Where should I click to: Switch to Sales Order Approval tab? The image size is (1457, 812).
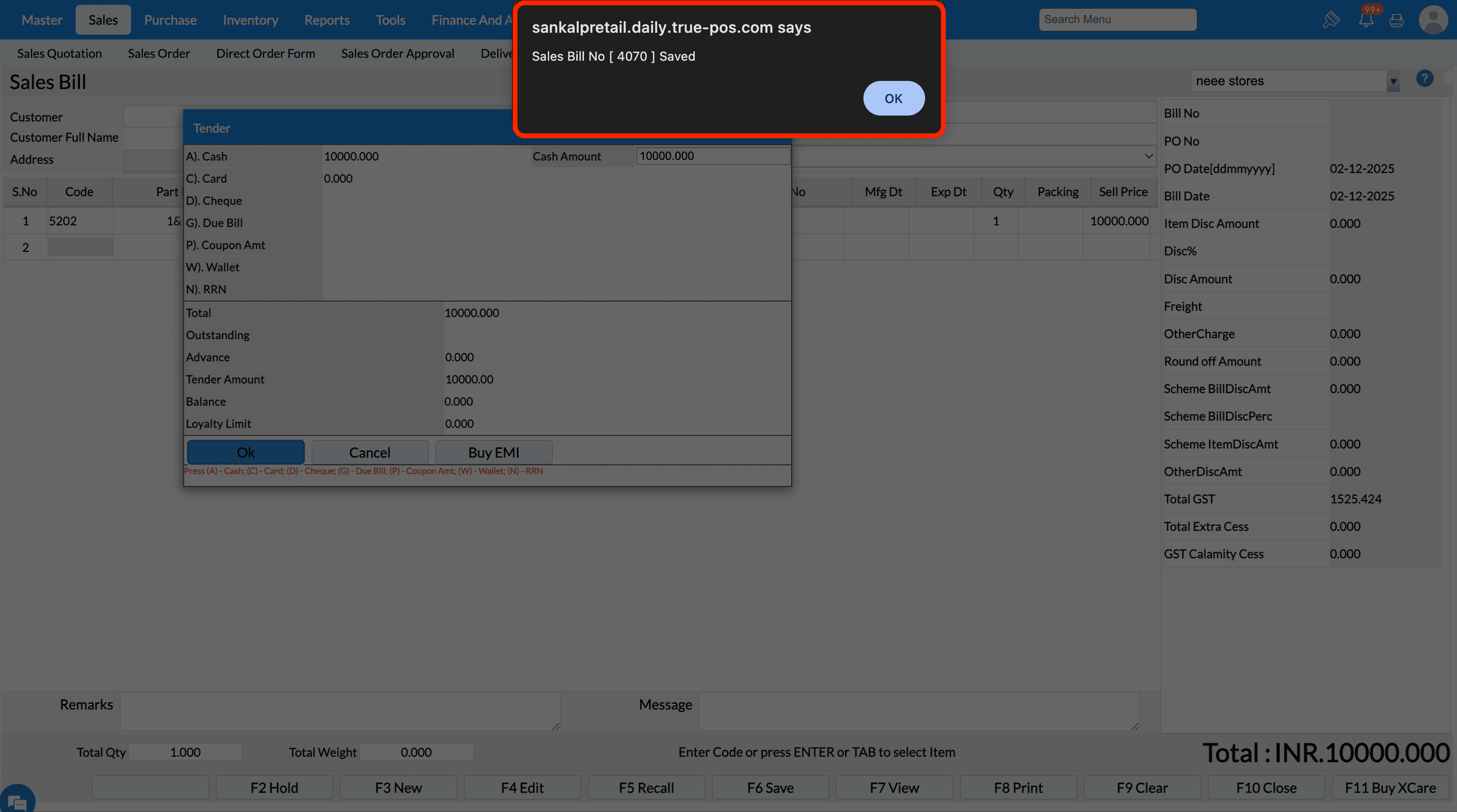(397, 53)
